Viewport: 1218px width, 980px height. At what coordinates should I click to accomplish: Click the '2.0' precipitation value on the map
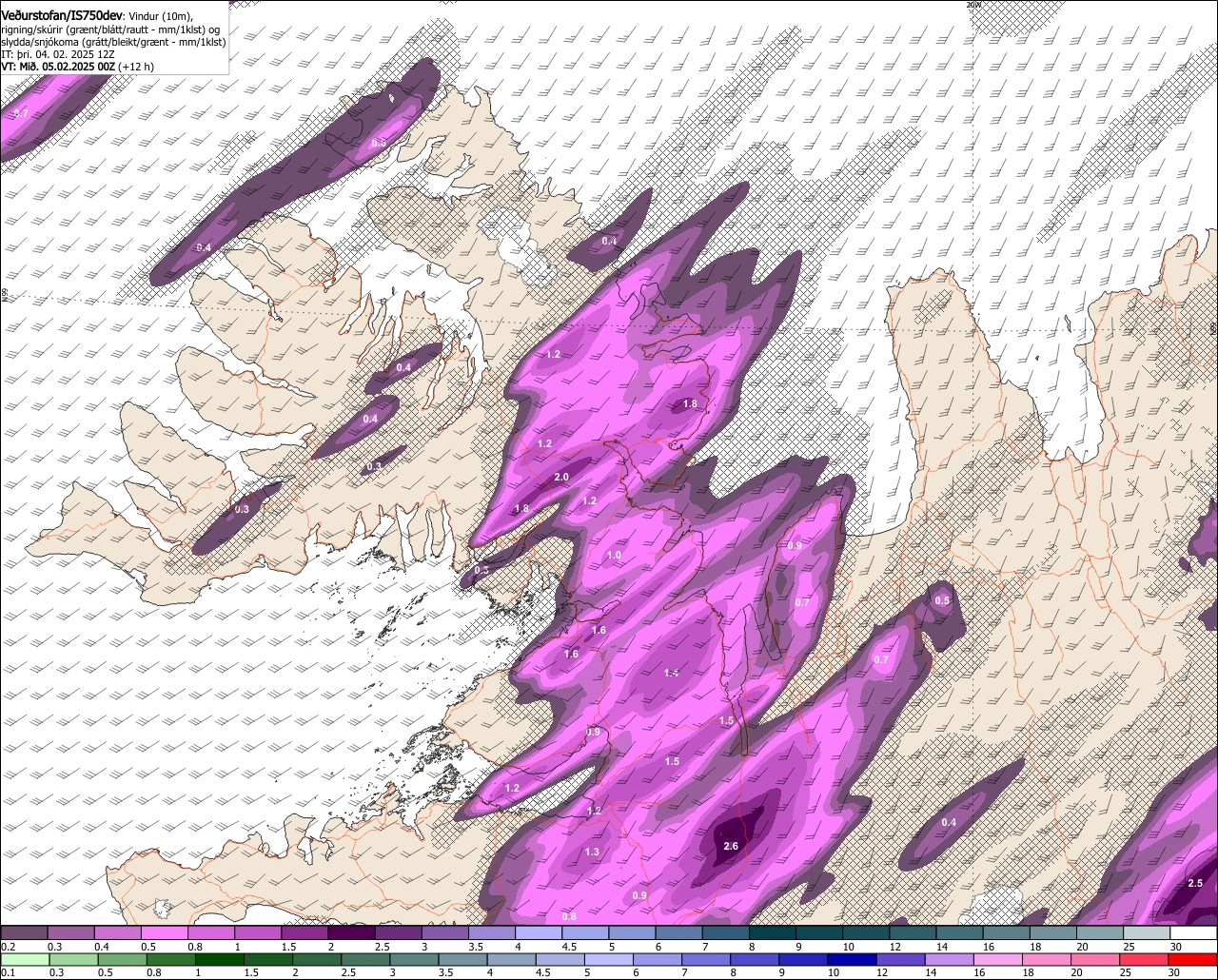(x=561, y=478)
